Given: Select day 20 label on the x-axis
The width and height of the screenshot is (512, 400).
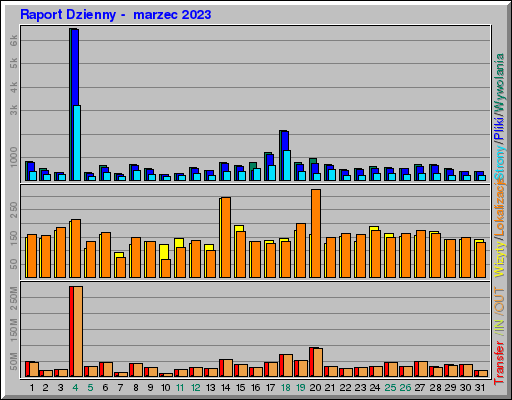Looking at the screenshot, I should [315, 388].
